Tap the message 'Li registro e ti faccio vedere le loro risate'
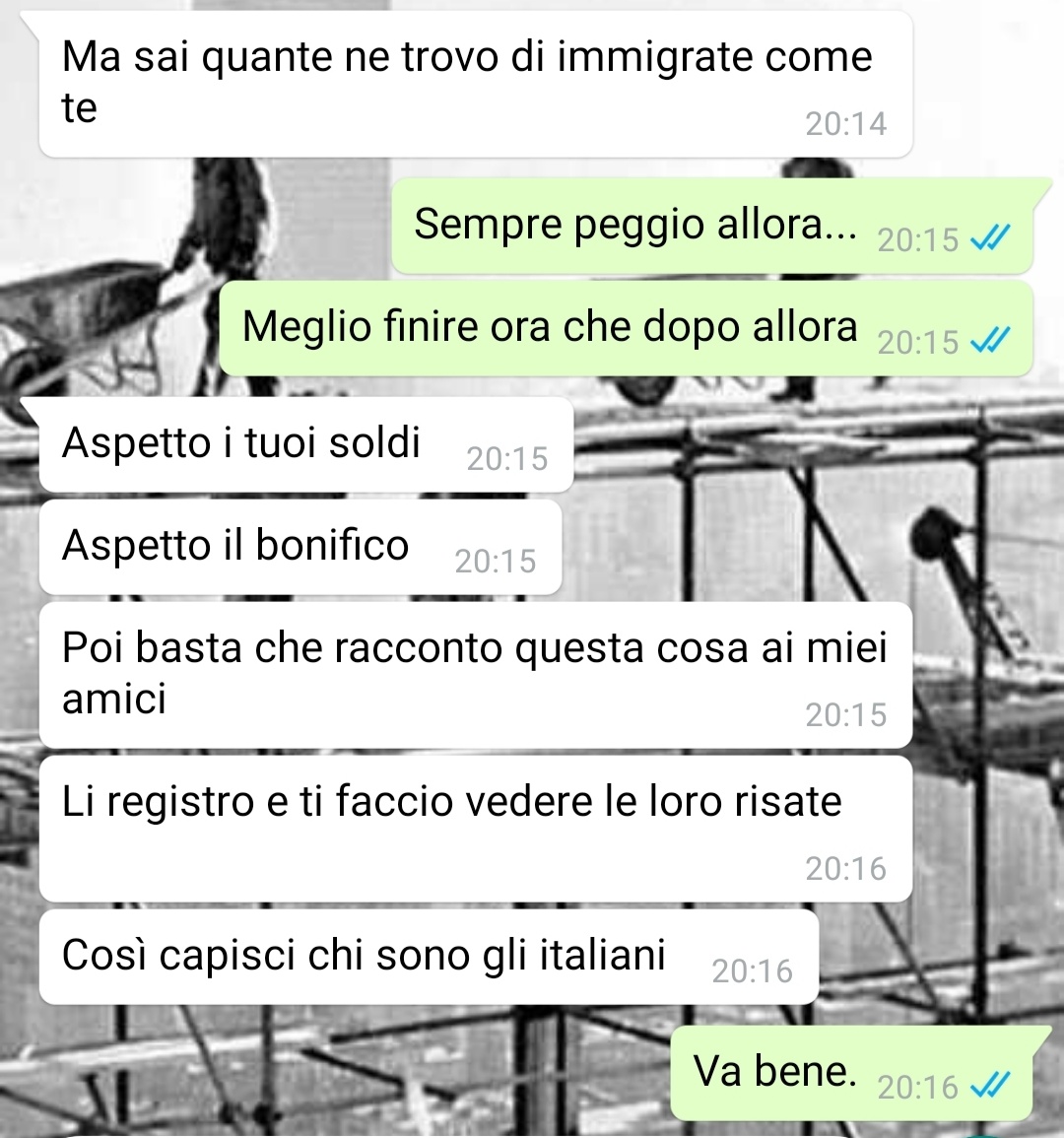1064x1138 pixels. pos(476,829)
